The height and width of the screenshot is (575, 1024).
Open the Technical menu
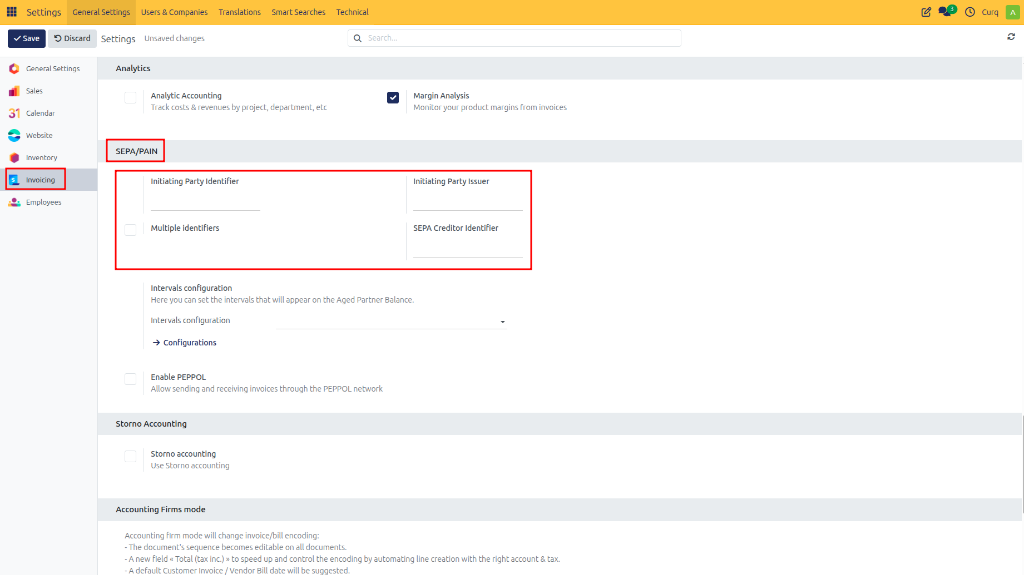tap(352, 12)
